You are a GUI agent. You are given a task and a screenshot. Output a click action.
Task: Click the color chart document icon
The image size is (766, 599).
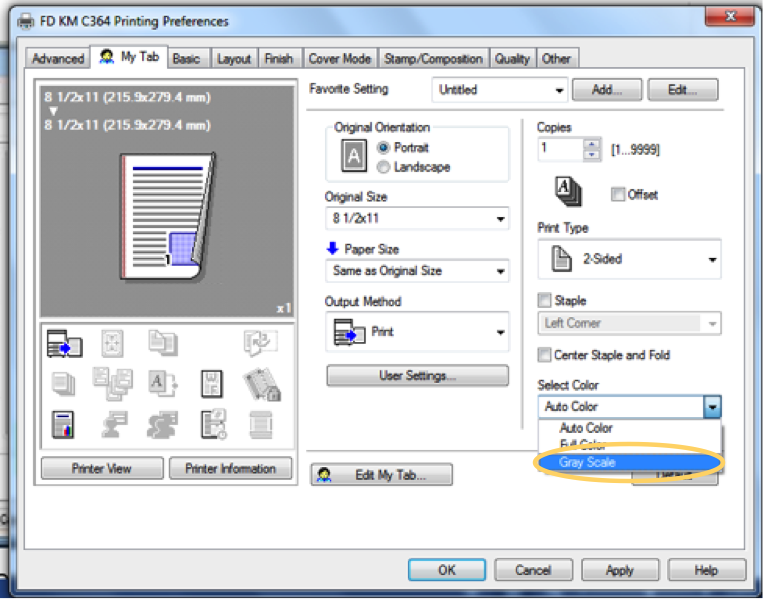click(x=65, y=423)
